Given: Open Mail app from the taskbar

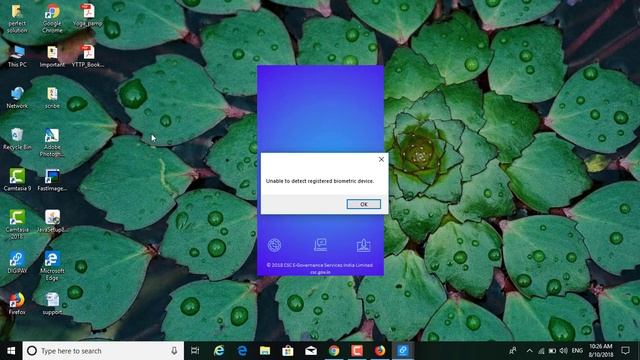Looking at the screenshot, I should 311,351.
